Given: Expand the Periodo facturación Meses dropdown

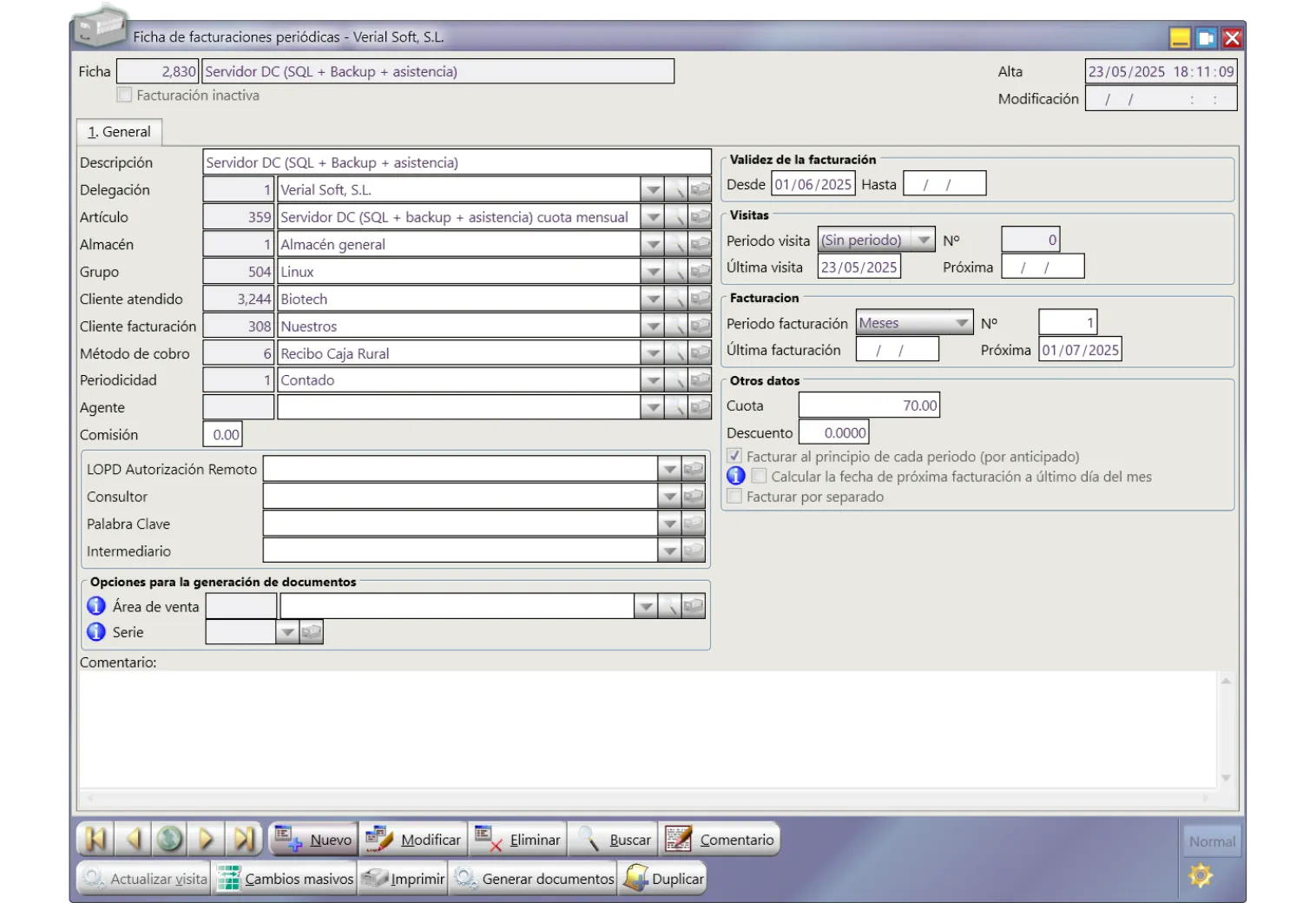Looking at the screenshot, I should (x=961, y=323).
